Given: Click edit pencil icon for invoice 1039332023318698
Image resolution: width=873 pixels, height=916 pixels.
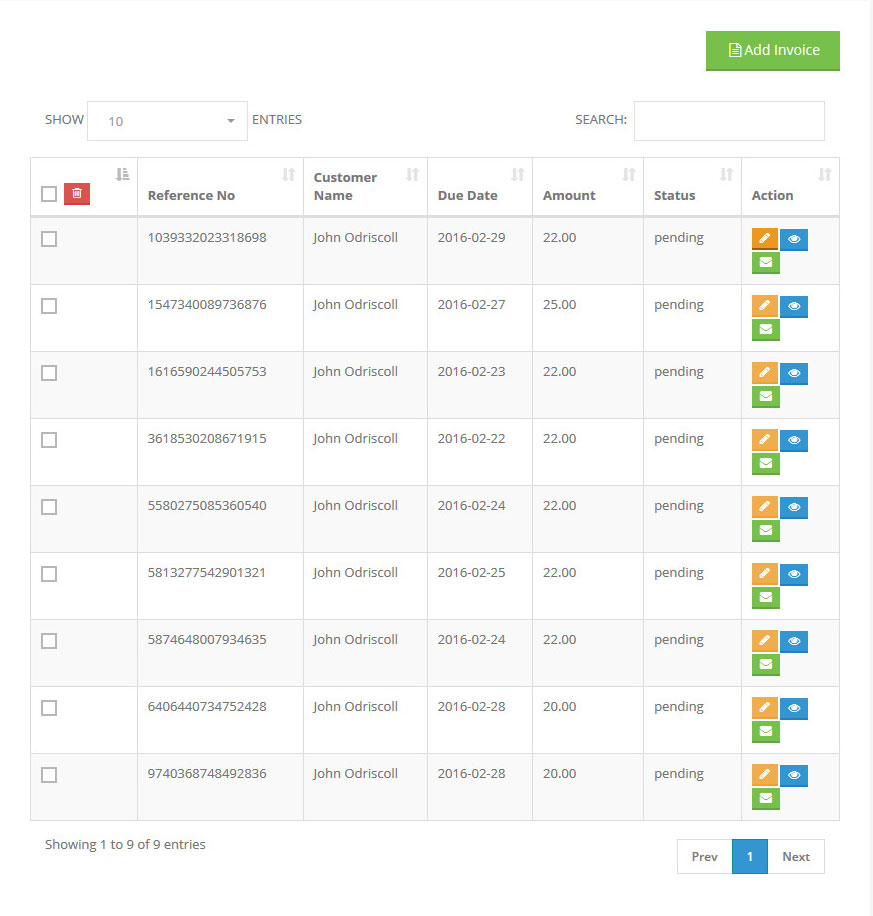Looking at the screenshot, I should pyautogui.click(x=764, y=239).
